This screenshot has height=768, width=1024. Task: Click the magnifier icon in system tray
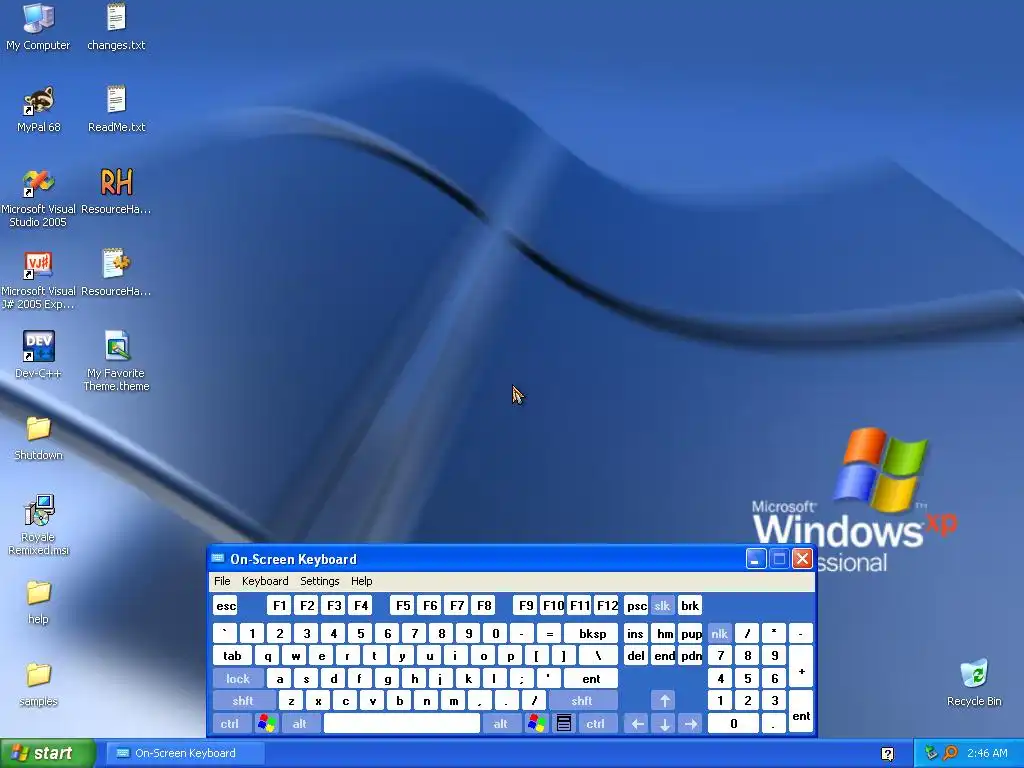[x=950, y=753]
